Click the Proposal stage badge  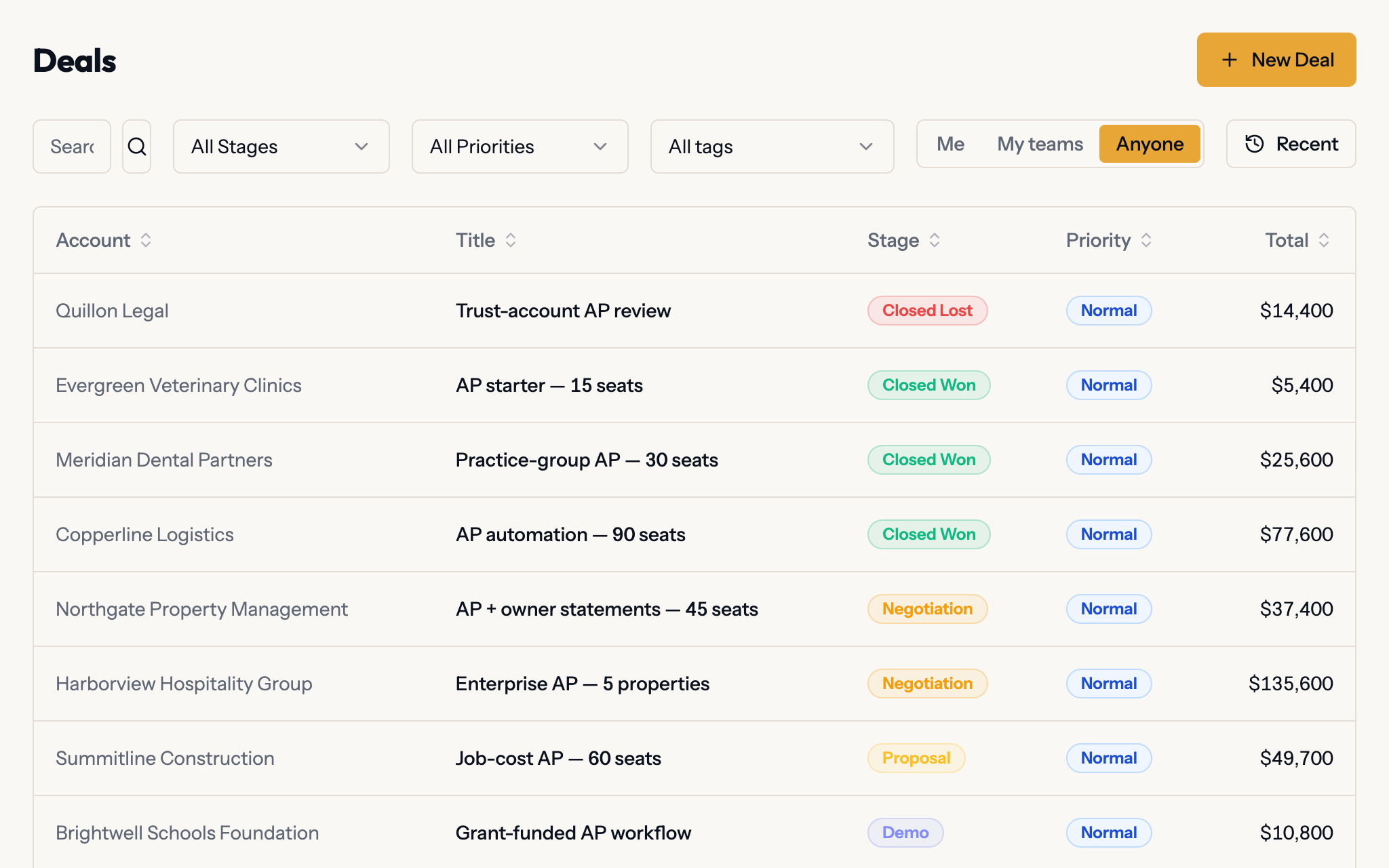click(916, 758)
